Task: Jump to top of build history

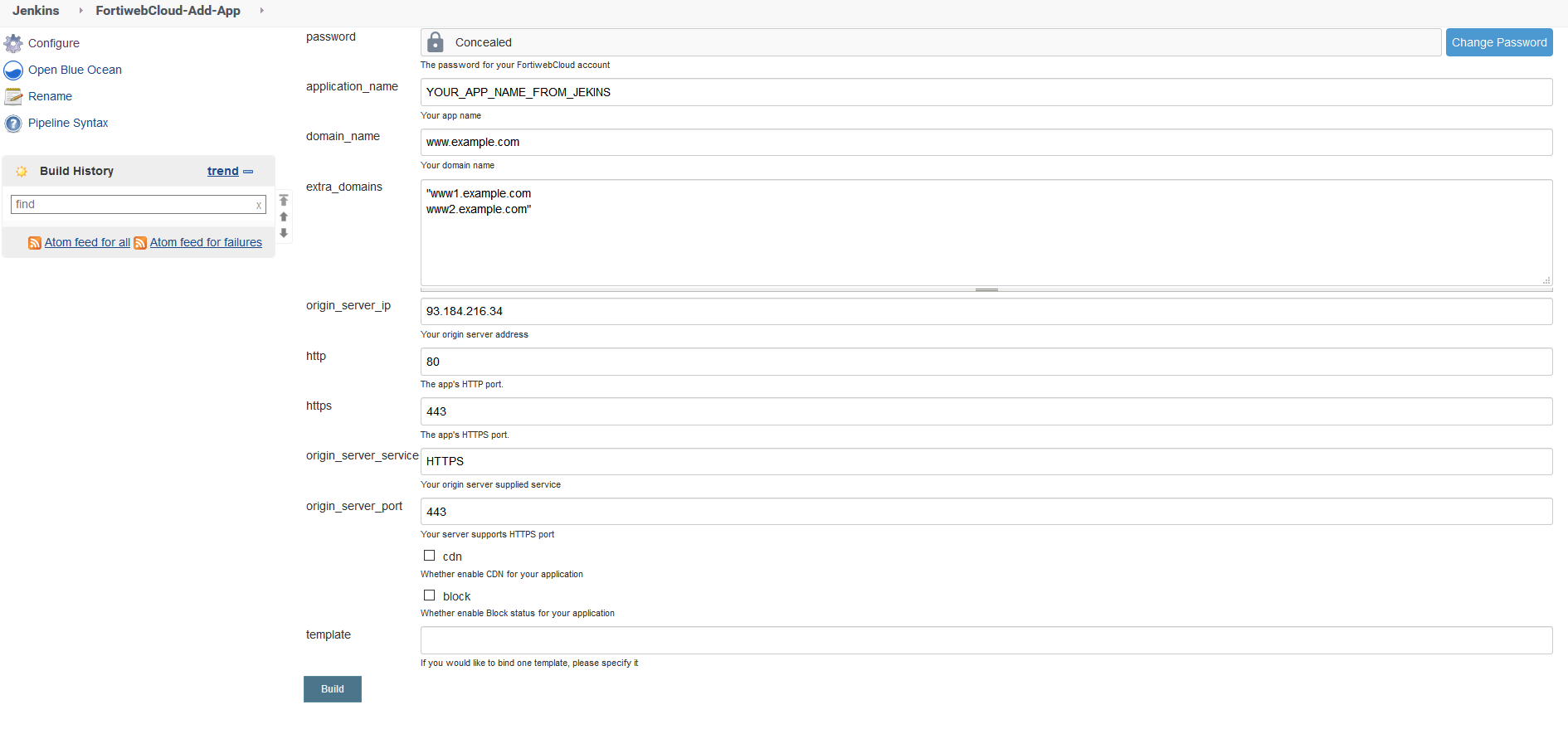Action: pos(284,200)
